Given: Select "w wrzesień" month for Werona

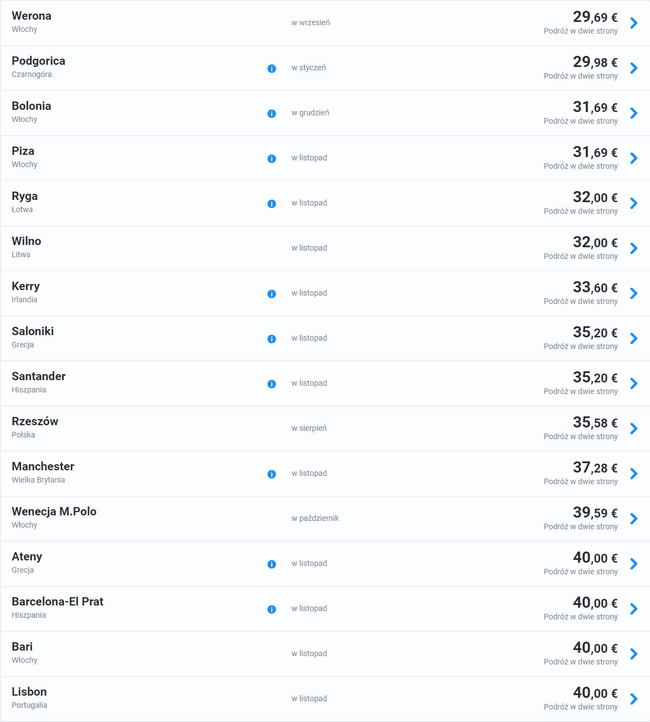Looking at the screenshot, I should 311,23.
